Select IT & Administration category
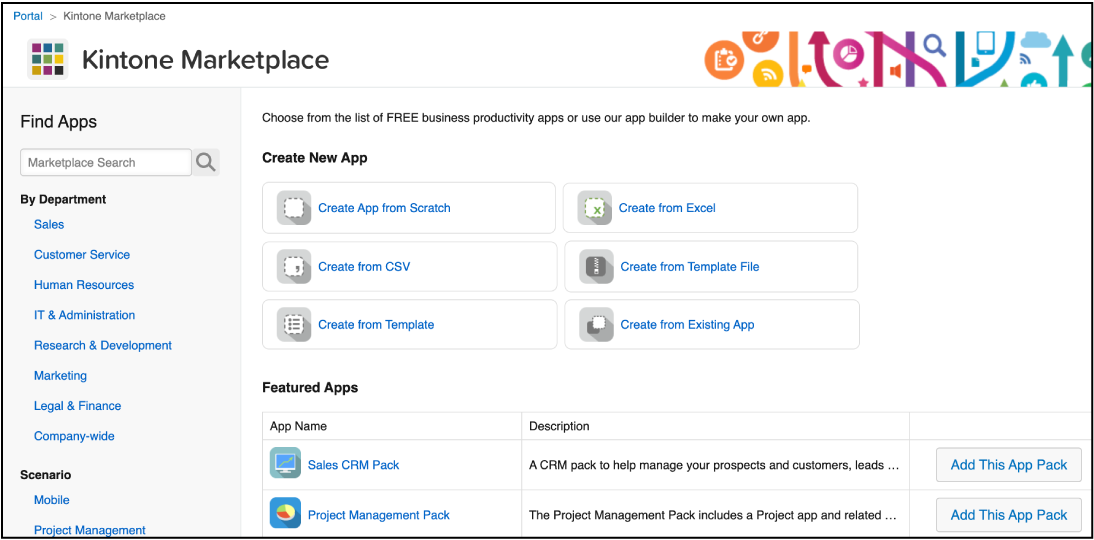The image size is (1094, 540). pos(84,315)
